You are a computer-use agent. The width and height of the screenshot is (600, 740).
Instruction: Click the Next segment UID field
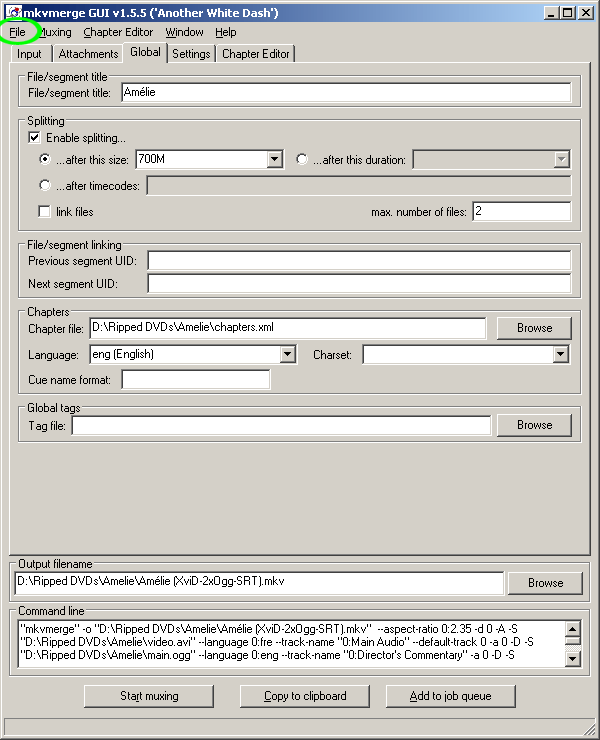pos(359,284)
